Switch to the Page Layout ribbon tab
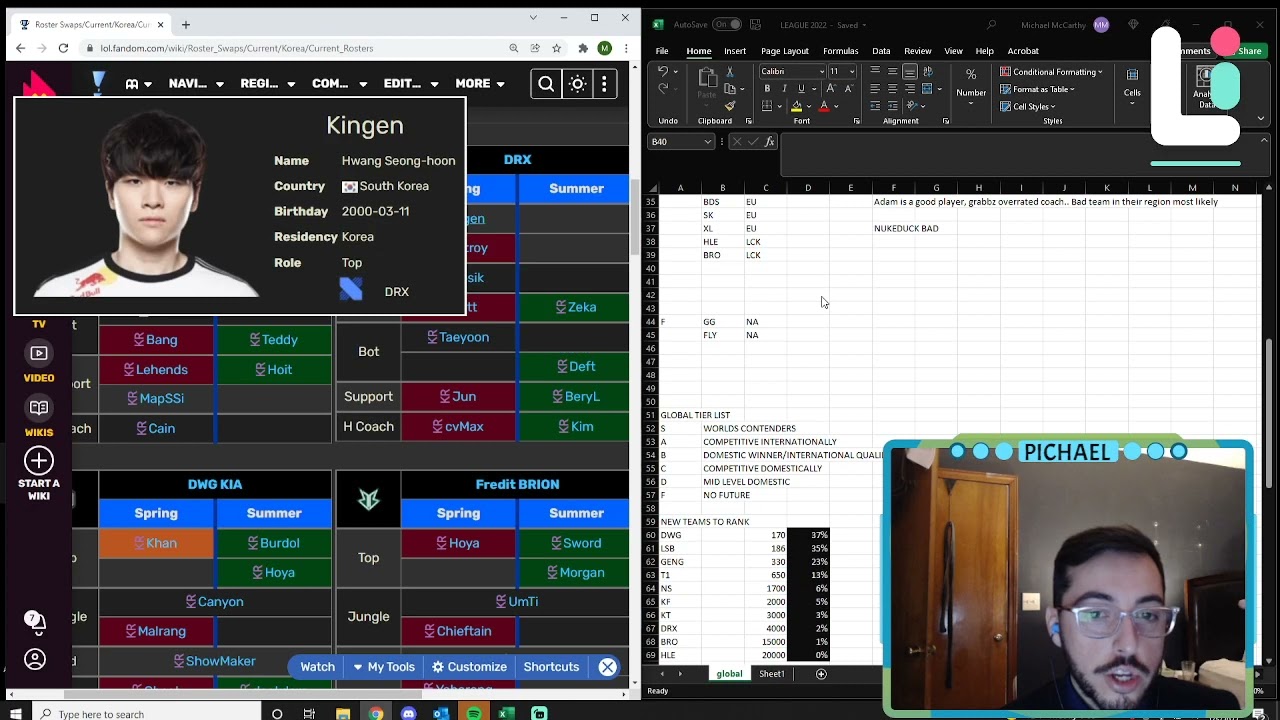 tap(785, 51)
